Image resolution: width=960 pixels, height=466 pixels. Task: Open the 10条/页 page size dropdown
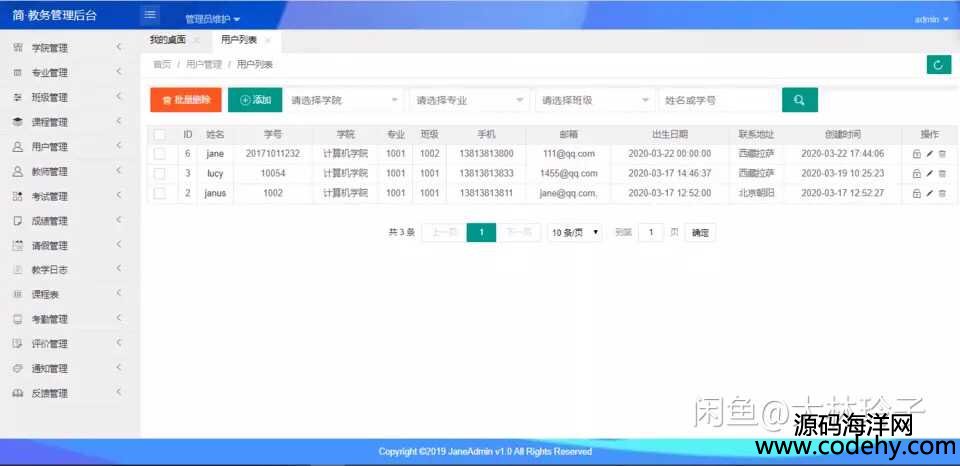point(575,232)
